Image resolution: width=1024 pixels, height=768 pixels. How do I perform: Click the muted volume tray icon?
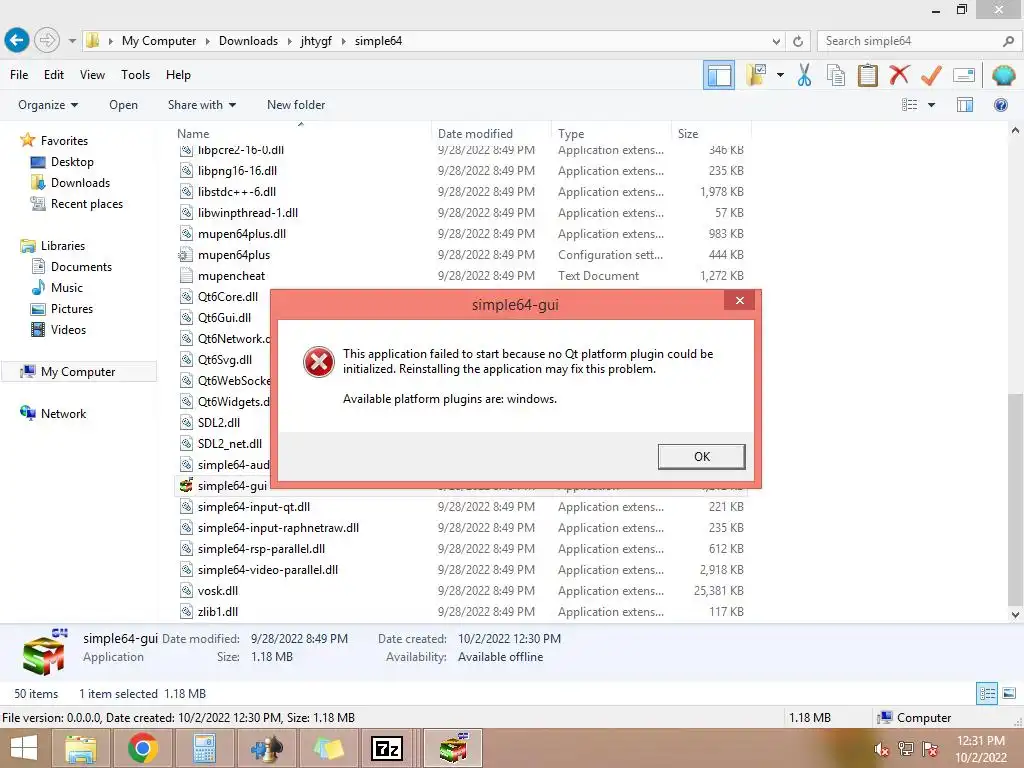pyautogui.click(x=881, y=750)
